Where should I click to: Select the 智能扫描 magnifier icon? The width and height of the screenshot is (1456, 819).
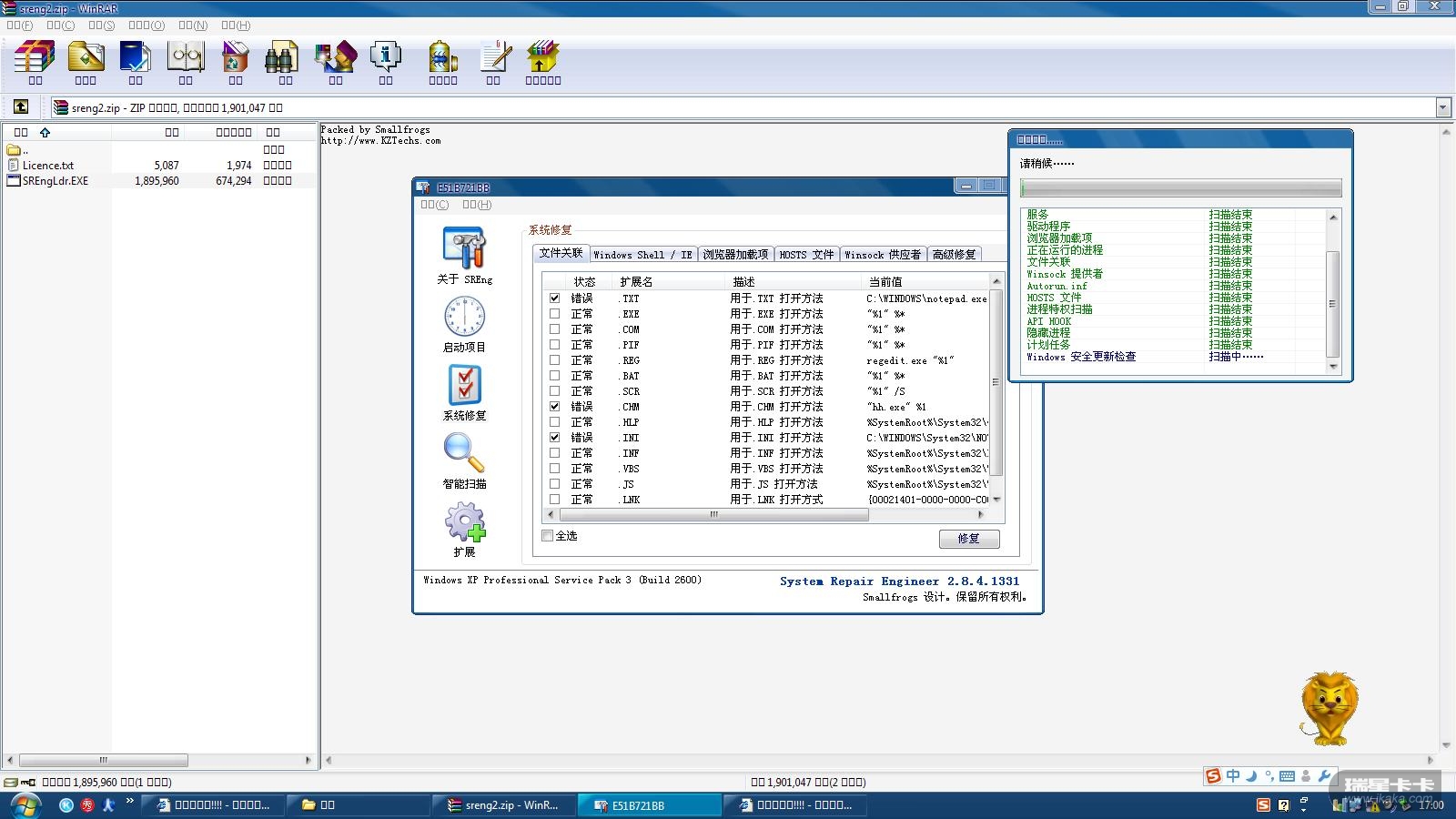(x=464, y=453)
